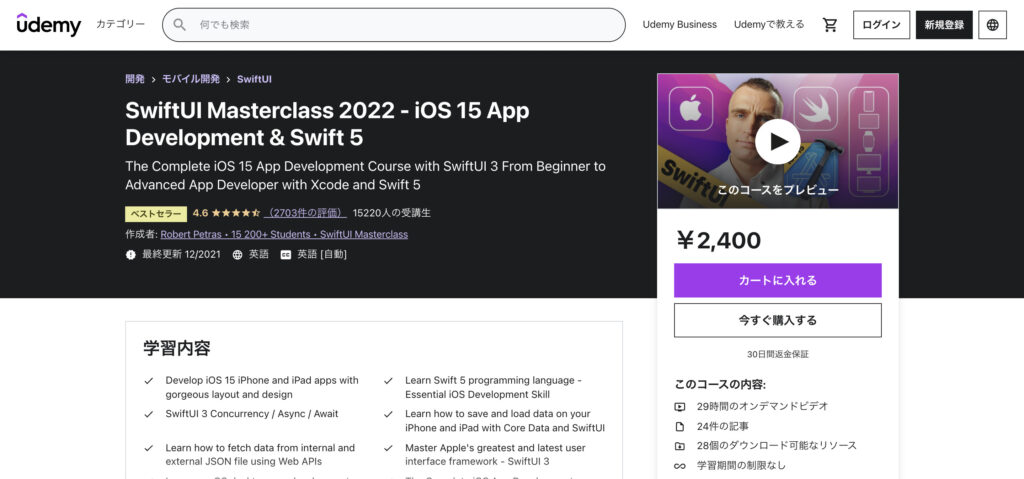
Task: Click 学習期間の制限なし text
Action: (741, 466)
